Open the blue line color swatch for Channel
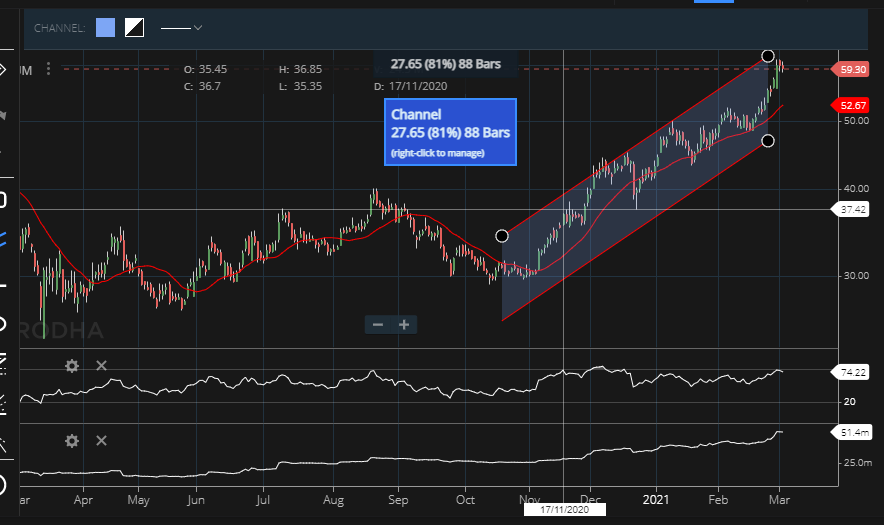The height and width of the screenshot is (525, 884). pyautogui.click(x=105, y=27)
